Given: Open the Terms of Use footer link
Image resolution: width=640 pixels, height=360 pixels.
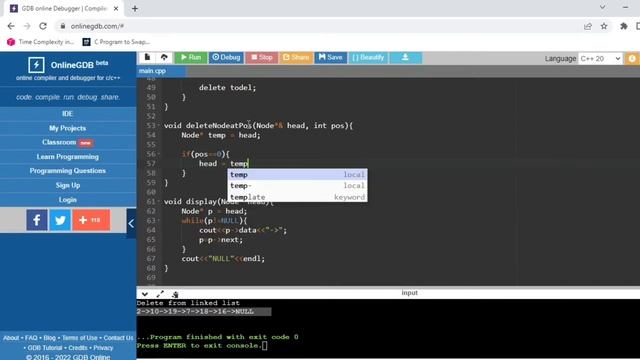Looking at the screenshot, I should coord(80,338).
